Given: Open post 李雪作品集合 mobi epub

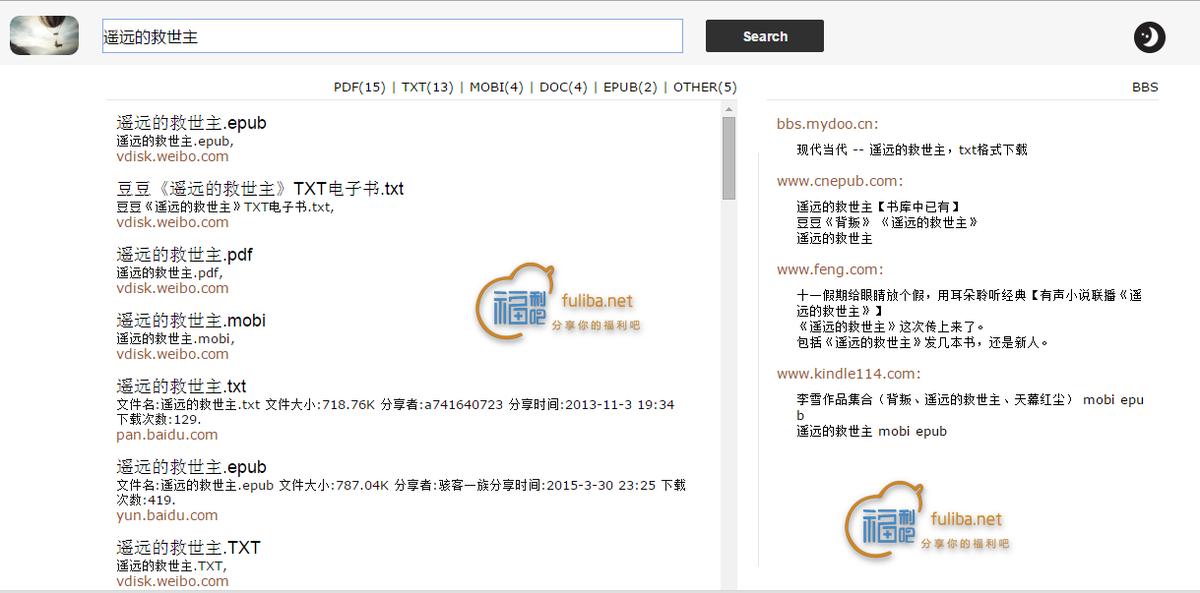Looking at the screenshot, I should [970, 407].
